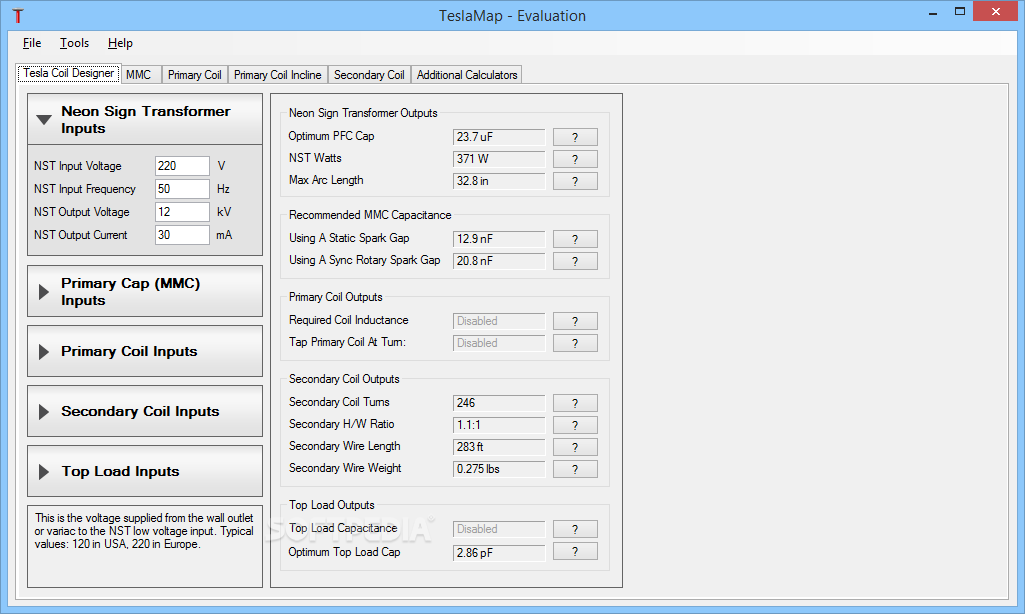Open help for Static Spark Gap capacitance
1025x614 pixels.
(x=575, y=239)
